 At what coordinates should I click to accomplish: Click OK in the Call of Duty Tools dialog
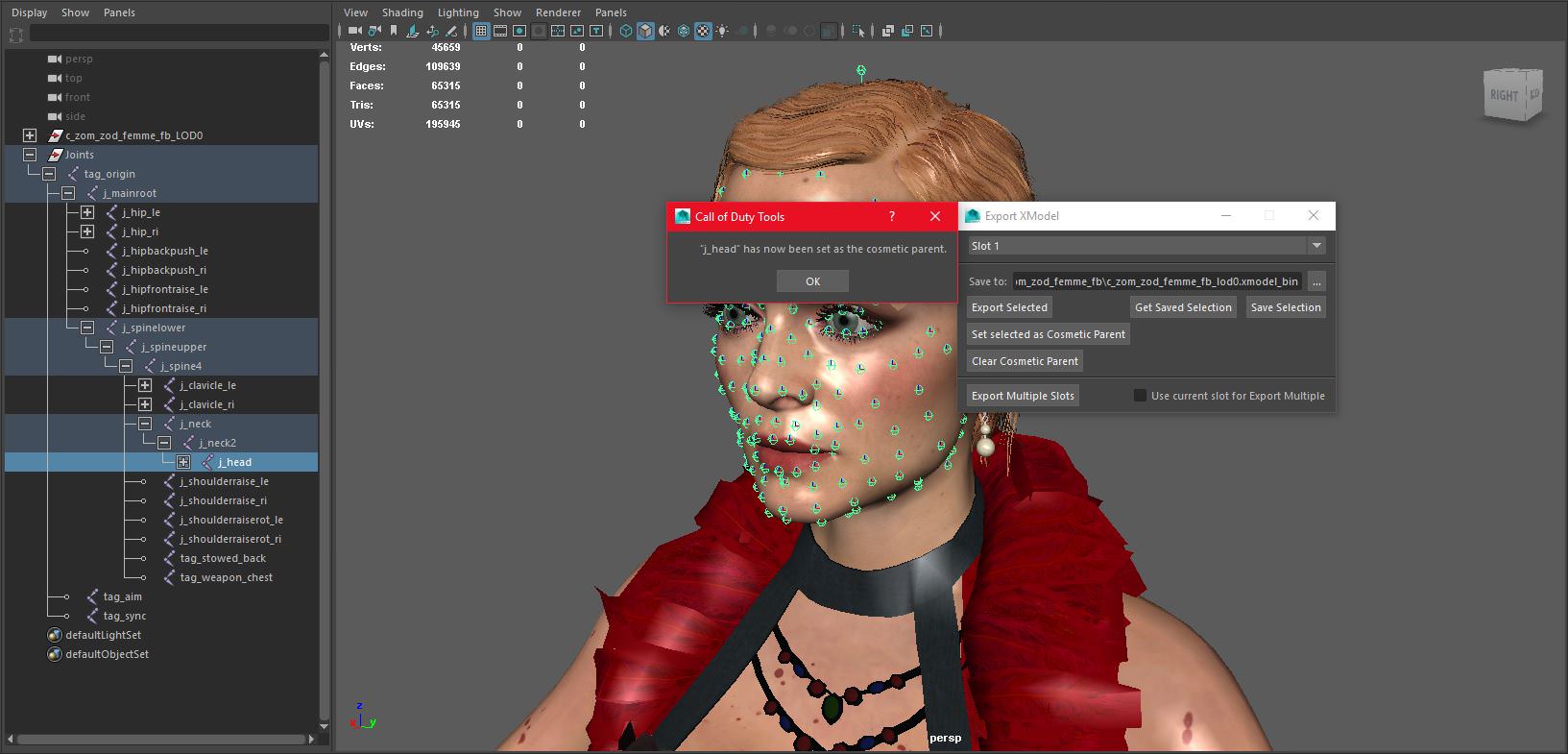click(x=812, y=281)
